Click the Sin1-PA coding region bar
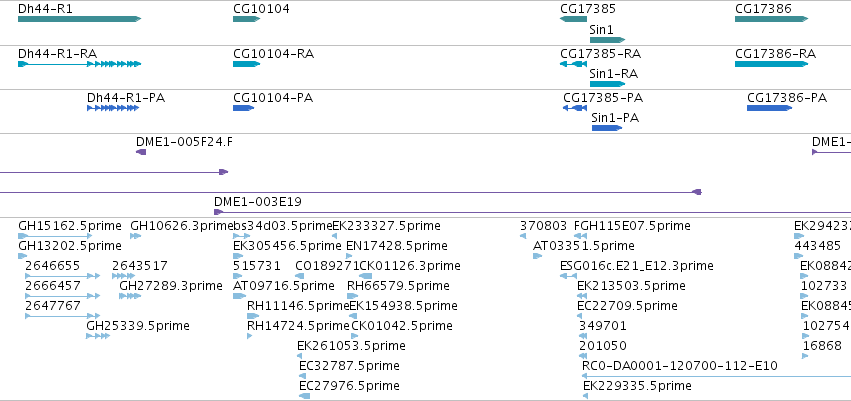Screen dimensions: 851x401 607,128
